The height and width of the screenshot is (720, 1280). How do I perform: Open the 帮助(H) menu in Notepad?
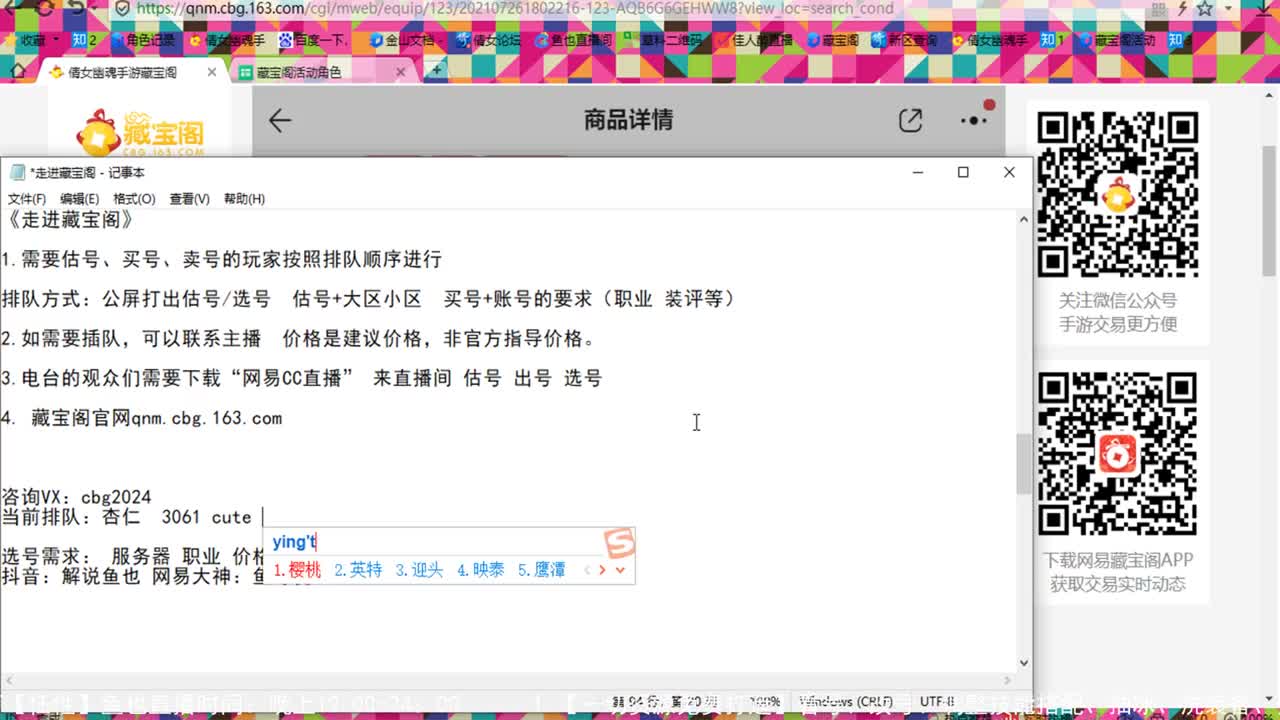click(244, 199)
